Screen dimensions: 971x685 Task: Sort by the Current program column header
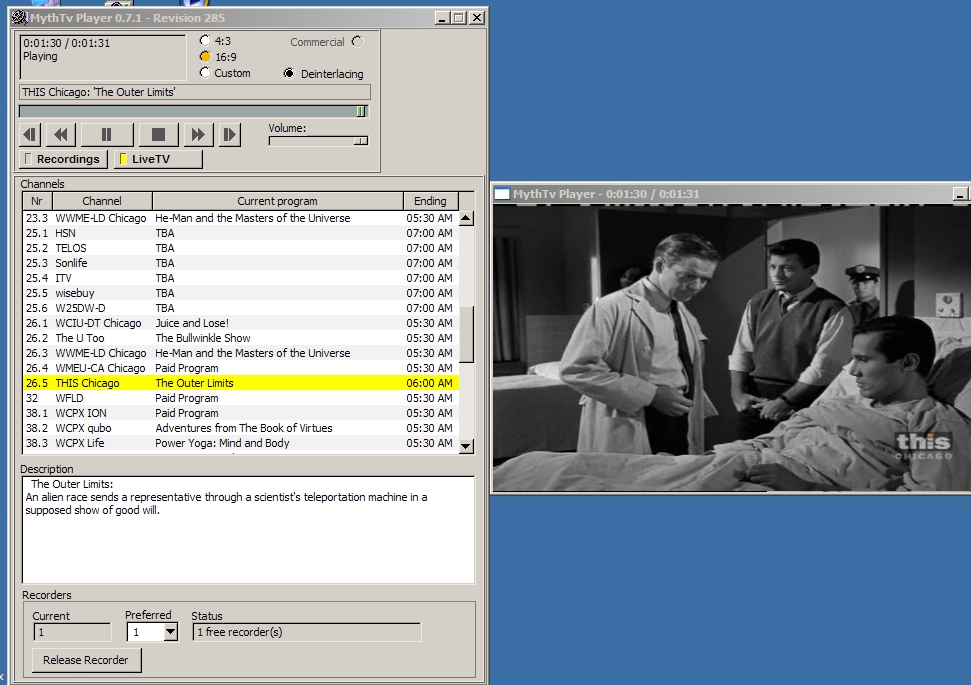point(277,201)
